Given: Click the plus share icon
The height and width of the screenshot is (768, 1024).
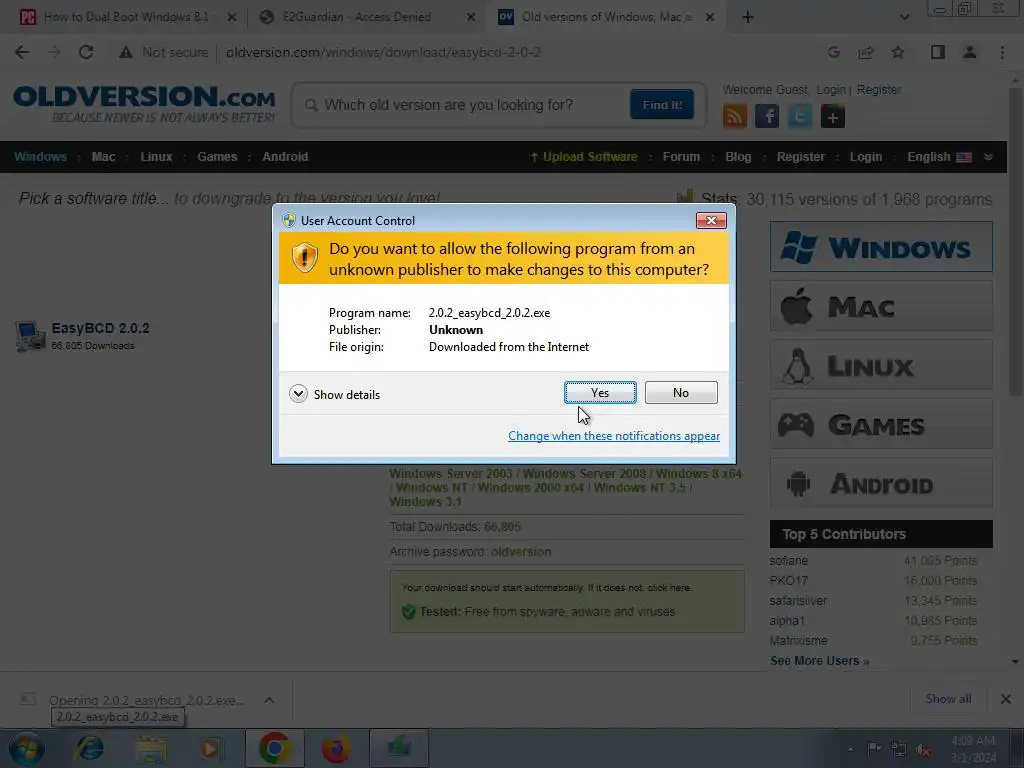Looking at the screenshot, I should [833, 117].
